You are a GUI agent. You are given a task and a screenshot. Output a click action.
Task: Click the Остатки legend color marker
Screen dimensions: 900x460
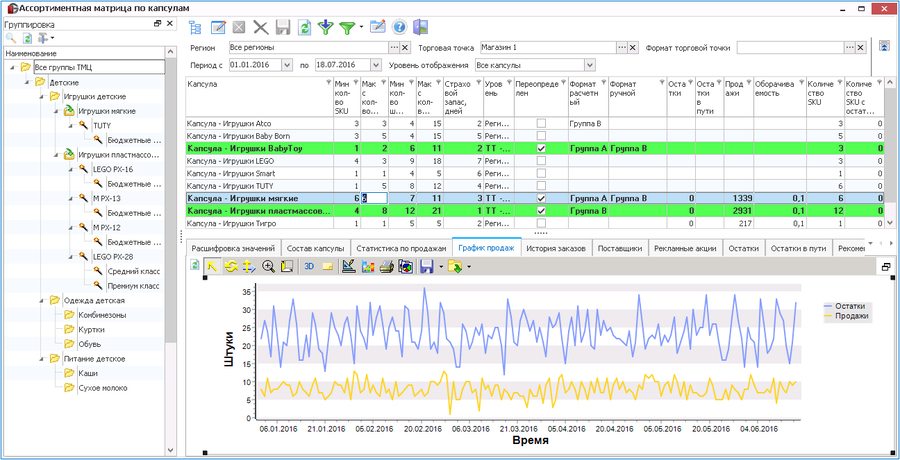(828, 307)
